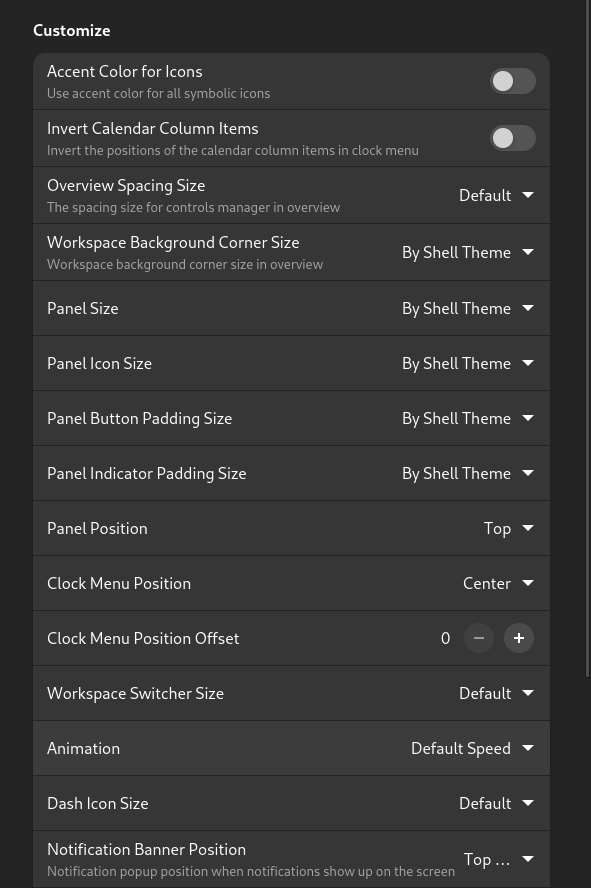
Task: Enable Accent Color for Icons switch
Action: pyautogui.click(x=512, y=81)
